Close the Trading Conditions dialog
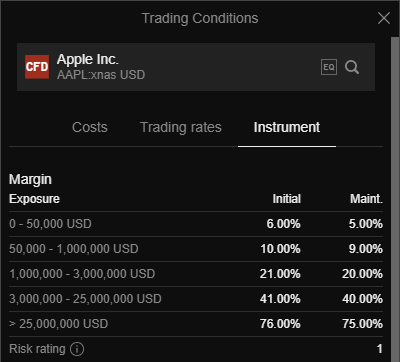400x362 pixels. [x=384, y=18]
